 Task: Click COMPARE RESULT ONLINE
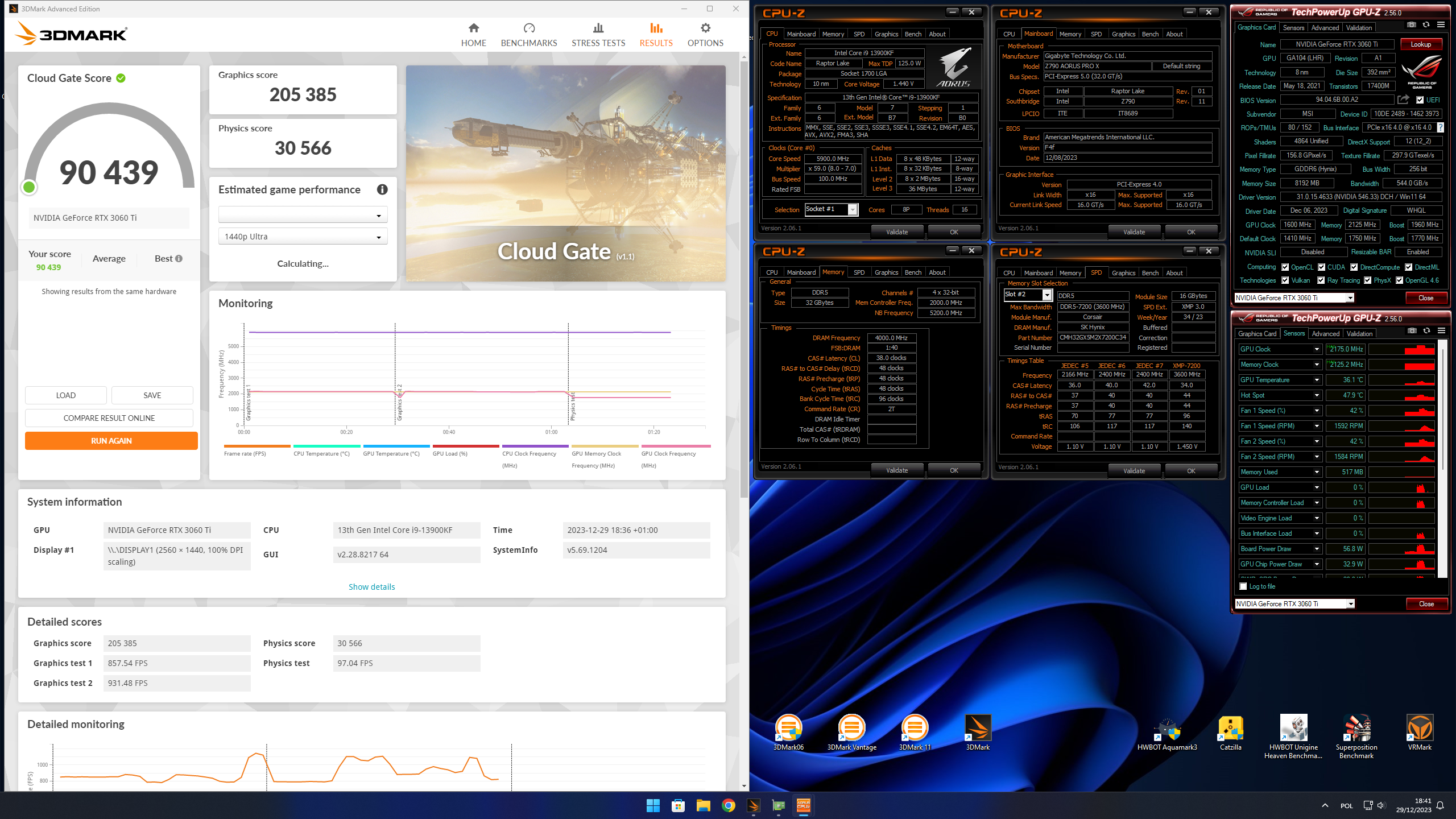click(109, 418)
